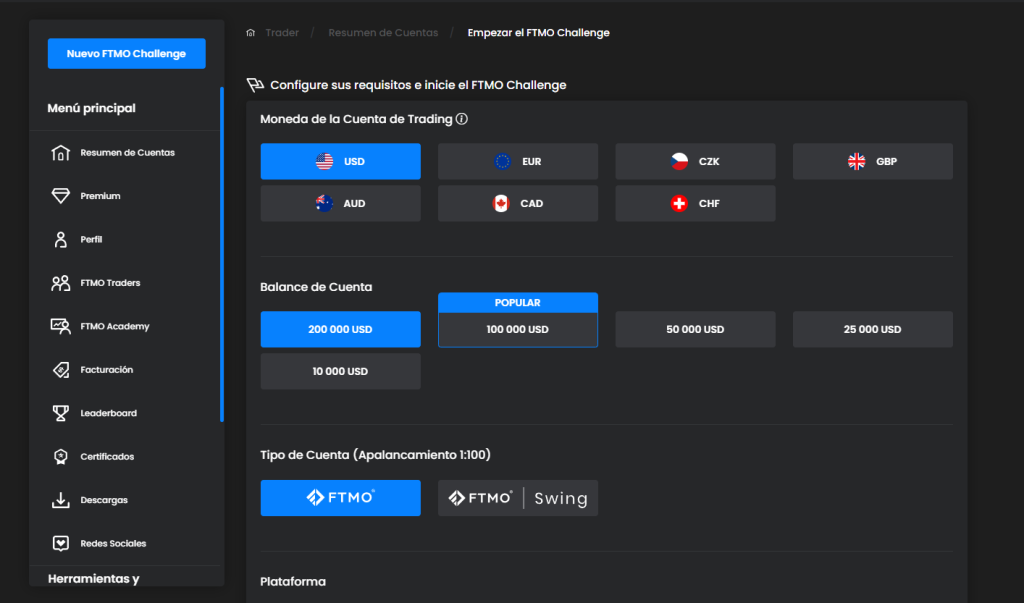Click the Resumen de Cuentas house icon
Viewport: 1024px width, 603px height.
coord(61,153)
